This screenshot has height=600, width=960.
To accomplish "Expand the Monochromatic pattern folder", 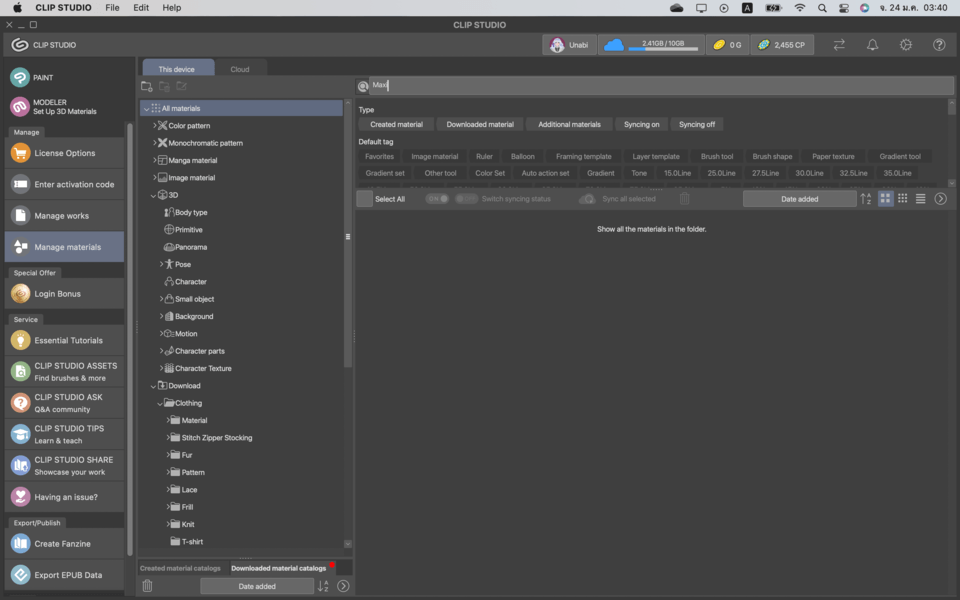I will click(154, 143).
